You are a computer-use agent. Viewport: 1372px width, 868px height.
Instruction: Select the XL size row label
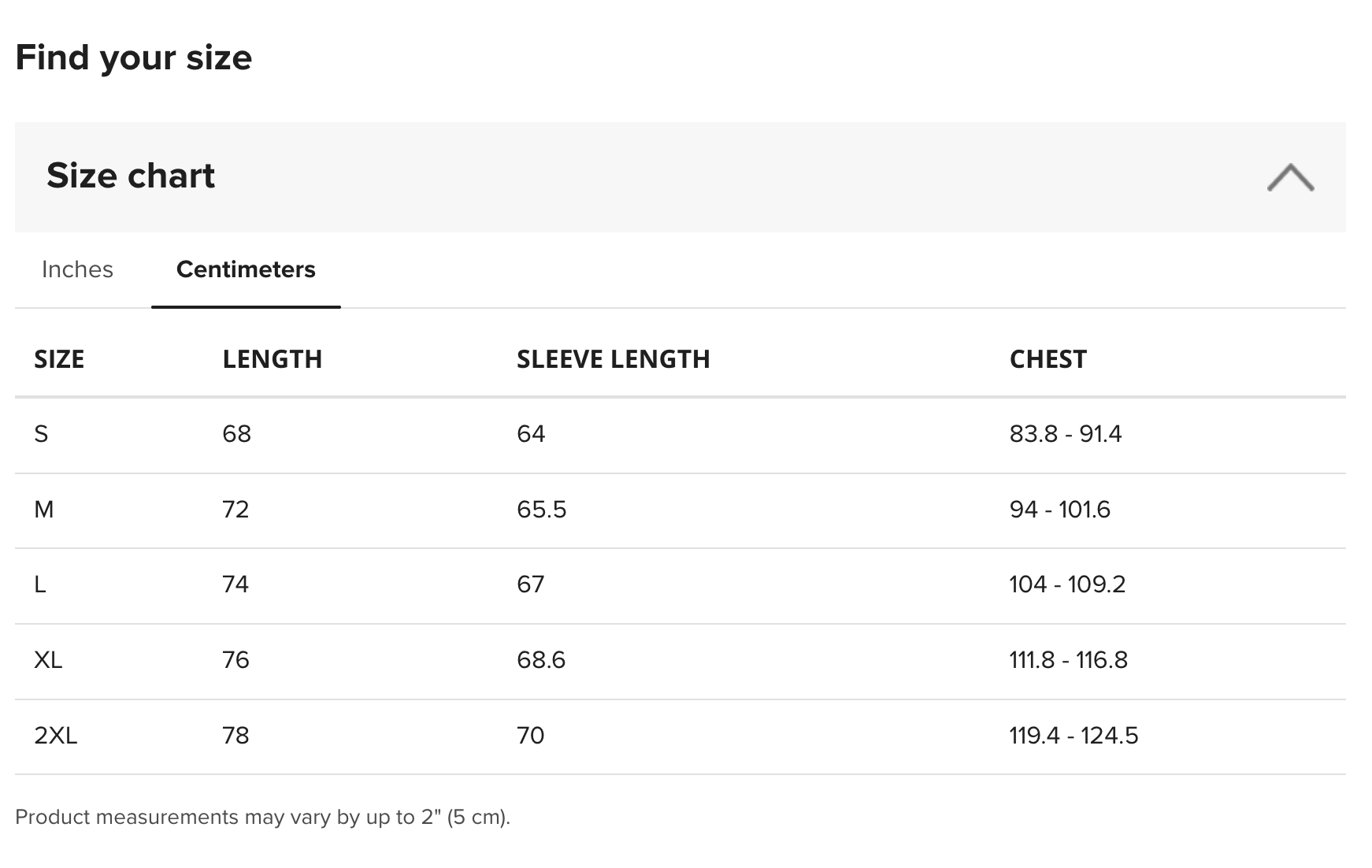click(48, 660)
